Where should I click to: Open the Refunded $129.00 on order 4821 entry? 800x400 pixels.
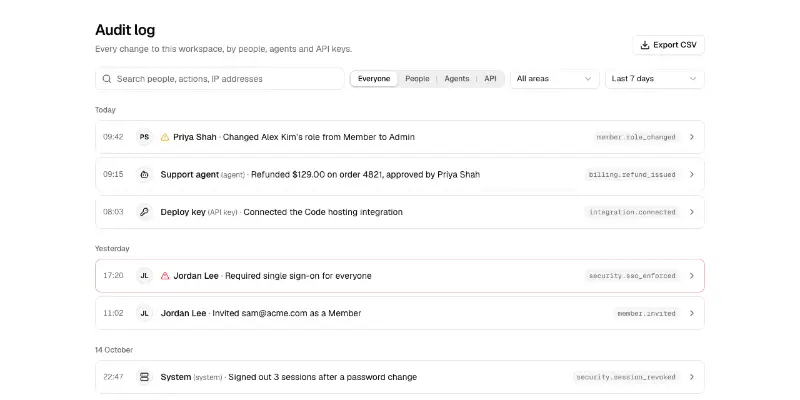(x=399, y=174)
